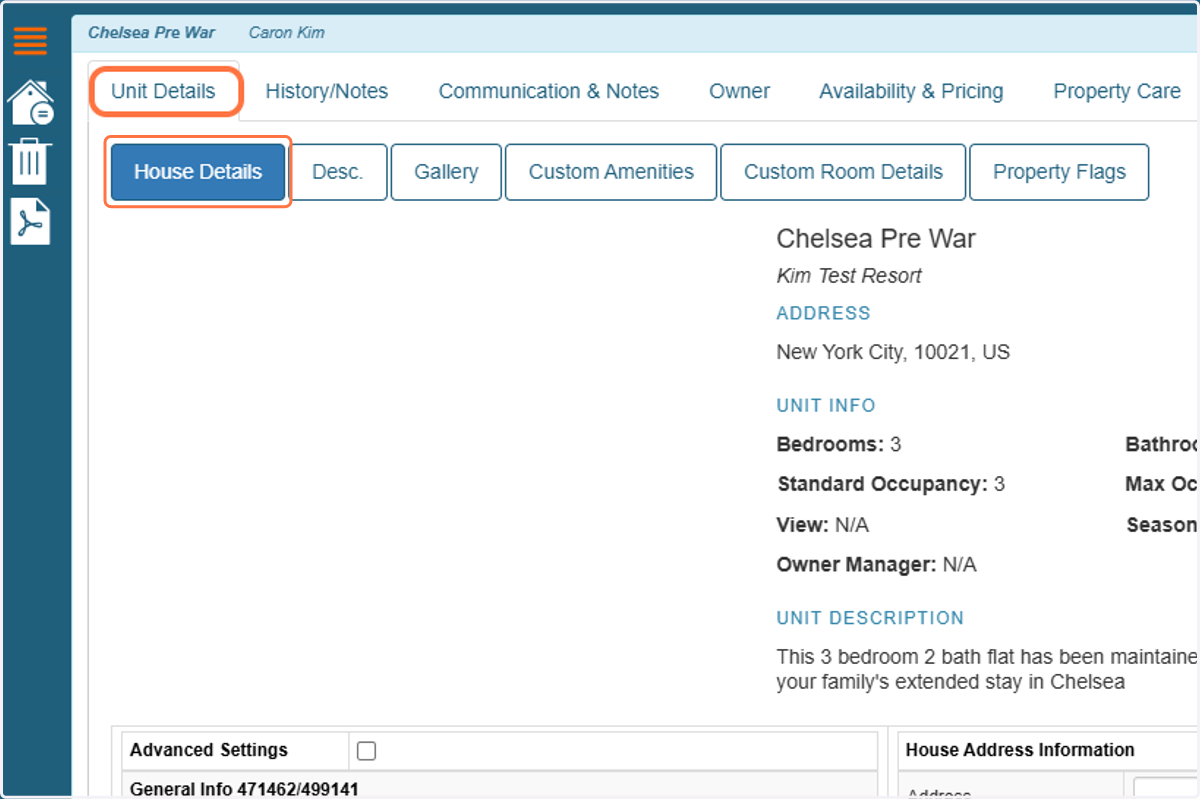Viewport: 1200px width, 799px height.
Task: Select the House Details button
Action: click(198, 172)
